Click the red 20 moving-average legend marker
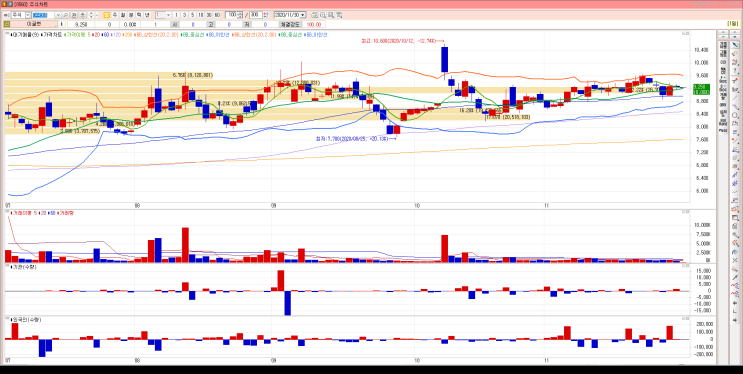The height and width of the screenshot is (374, 743). pyautogui.click(x=97, y=35)
